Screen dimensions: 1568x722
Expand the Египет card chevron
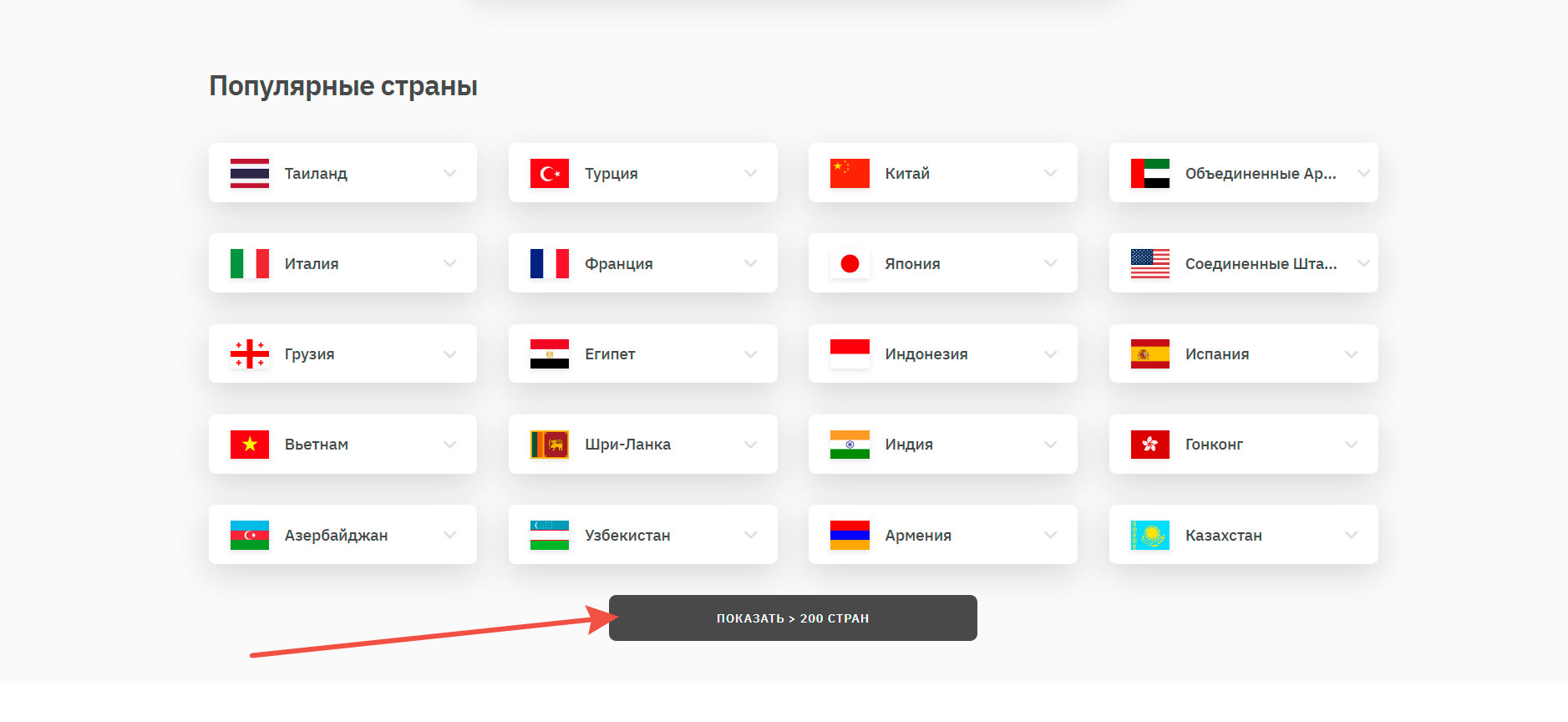coord(750,354)
